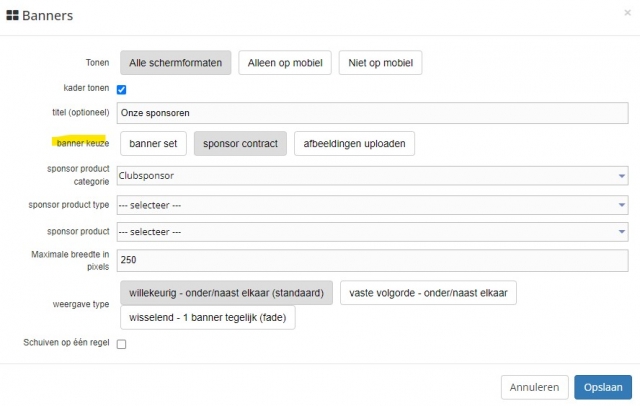The height and width of the screenshot is (406, 640).
Task: Click the titel field containing Onze sponsoren
Action: (372, 112)
